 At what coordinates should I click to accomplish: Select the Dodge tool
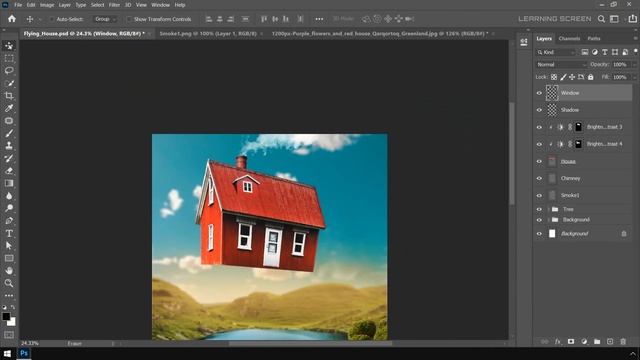[9, 208]
